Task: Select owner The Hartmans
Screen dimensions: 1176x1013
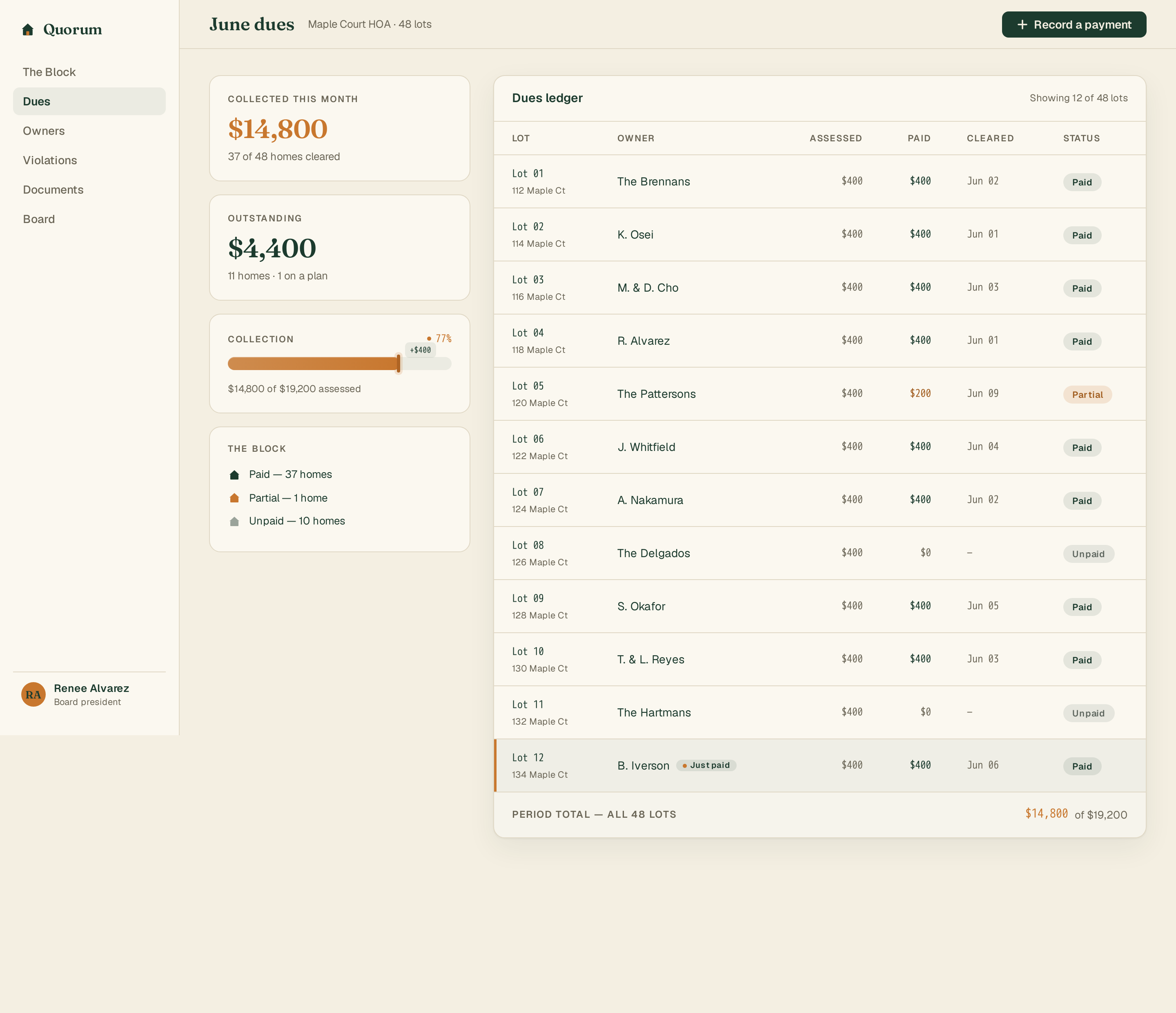Action: (x=654, y=713)
